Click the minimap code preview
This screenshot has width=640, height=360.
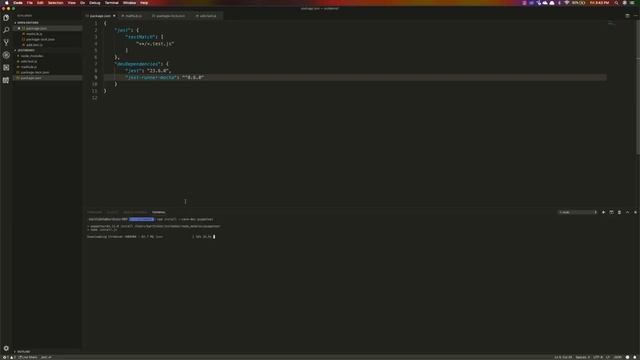pos(611,24)
